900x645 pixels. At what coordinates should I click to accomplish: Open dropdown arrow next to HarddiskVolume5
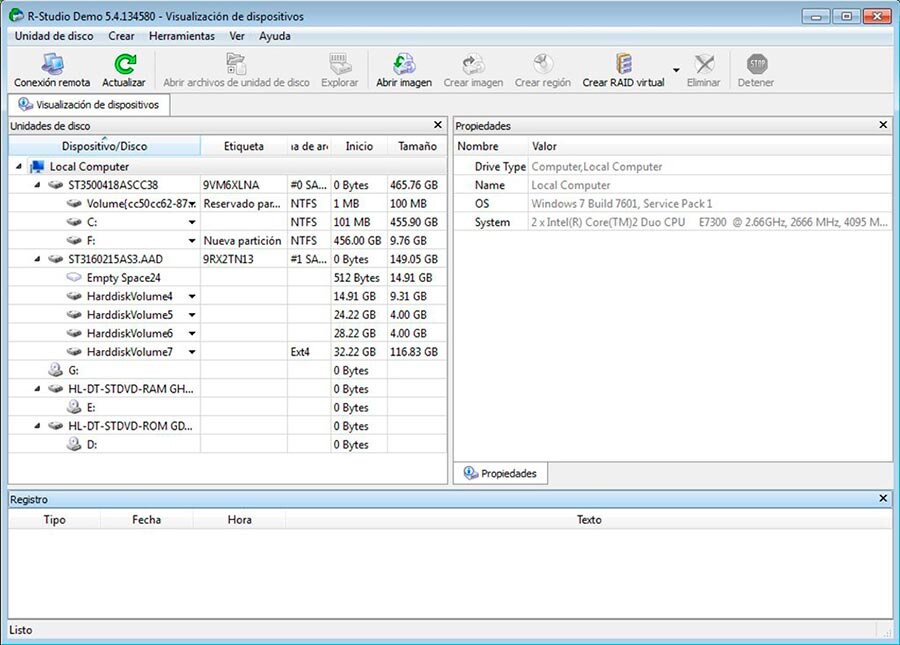pyautogui.click(x=192, y=315)
